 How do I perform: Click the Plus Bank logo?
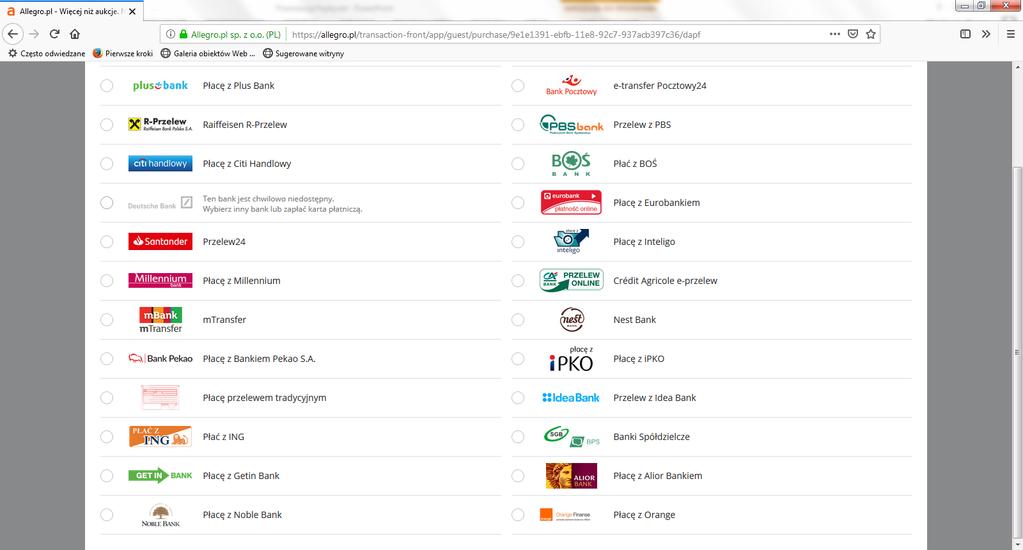[160, 85]
